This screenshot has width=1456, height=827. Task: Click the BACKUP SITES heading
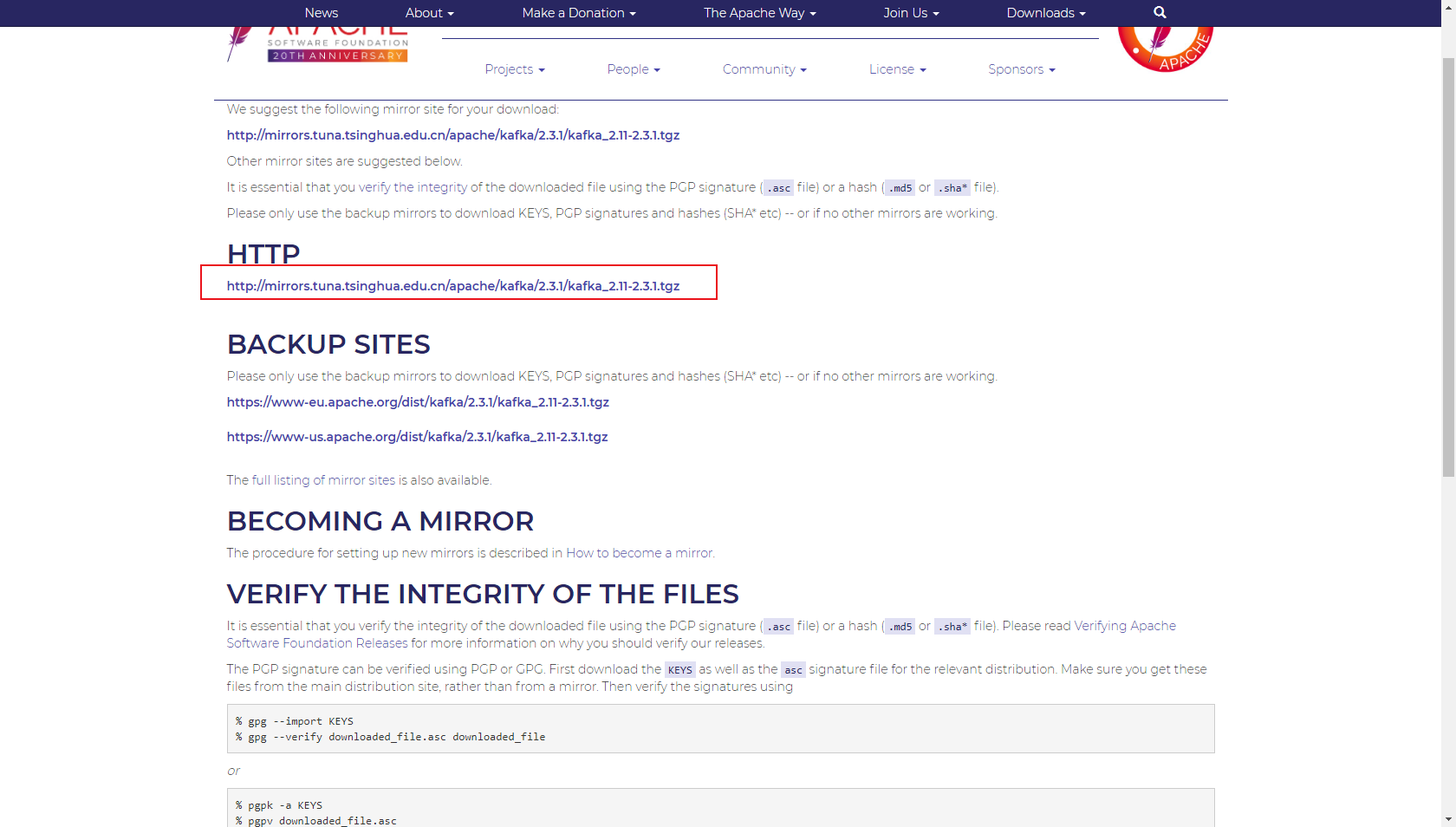click(328, 344)
